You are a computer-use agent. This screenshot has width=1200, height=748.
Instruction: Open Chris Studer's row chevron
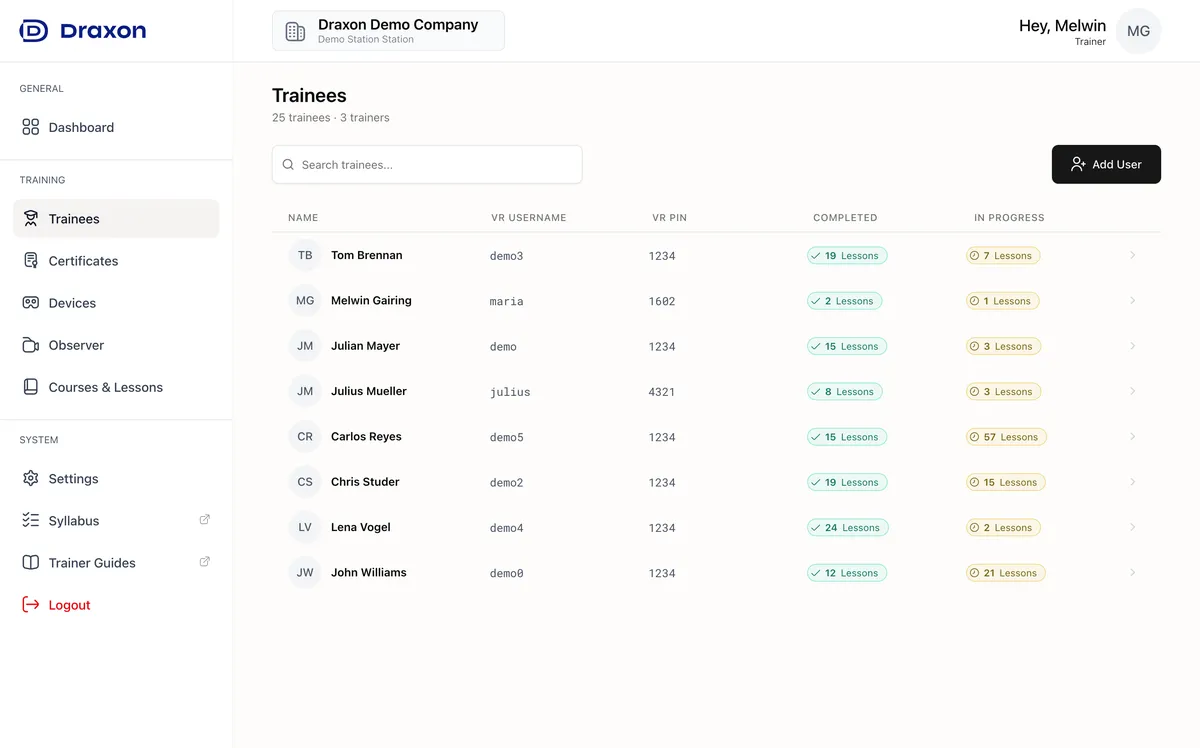[x=1132, y=482]
